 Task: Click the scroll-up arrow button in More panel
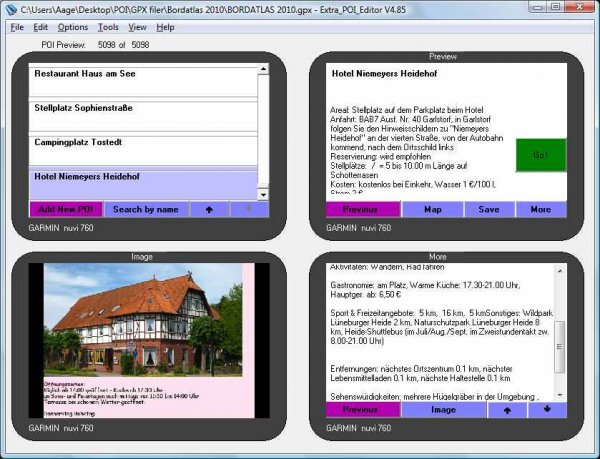click(x=507, y=410)
